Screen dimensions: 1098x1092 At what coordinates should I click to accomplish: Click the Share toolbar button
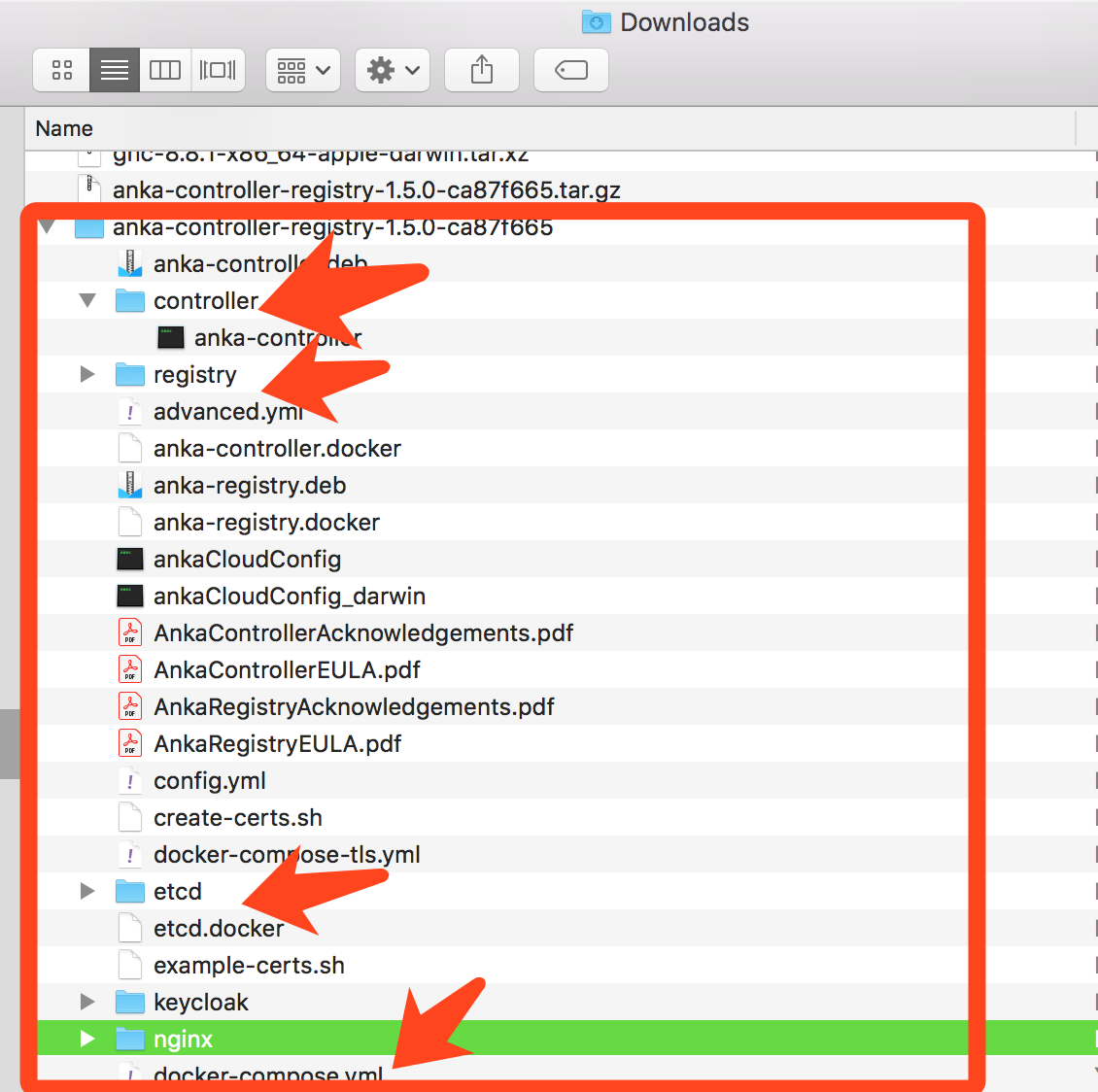coord(482,70)
